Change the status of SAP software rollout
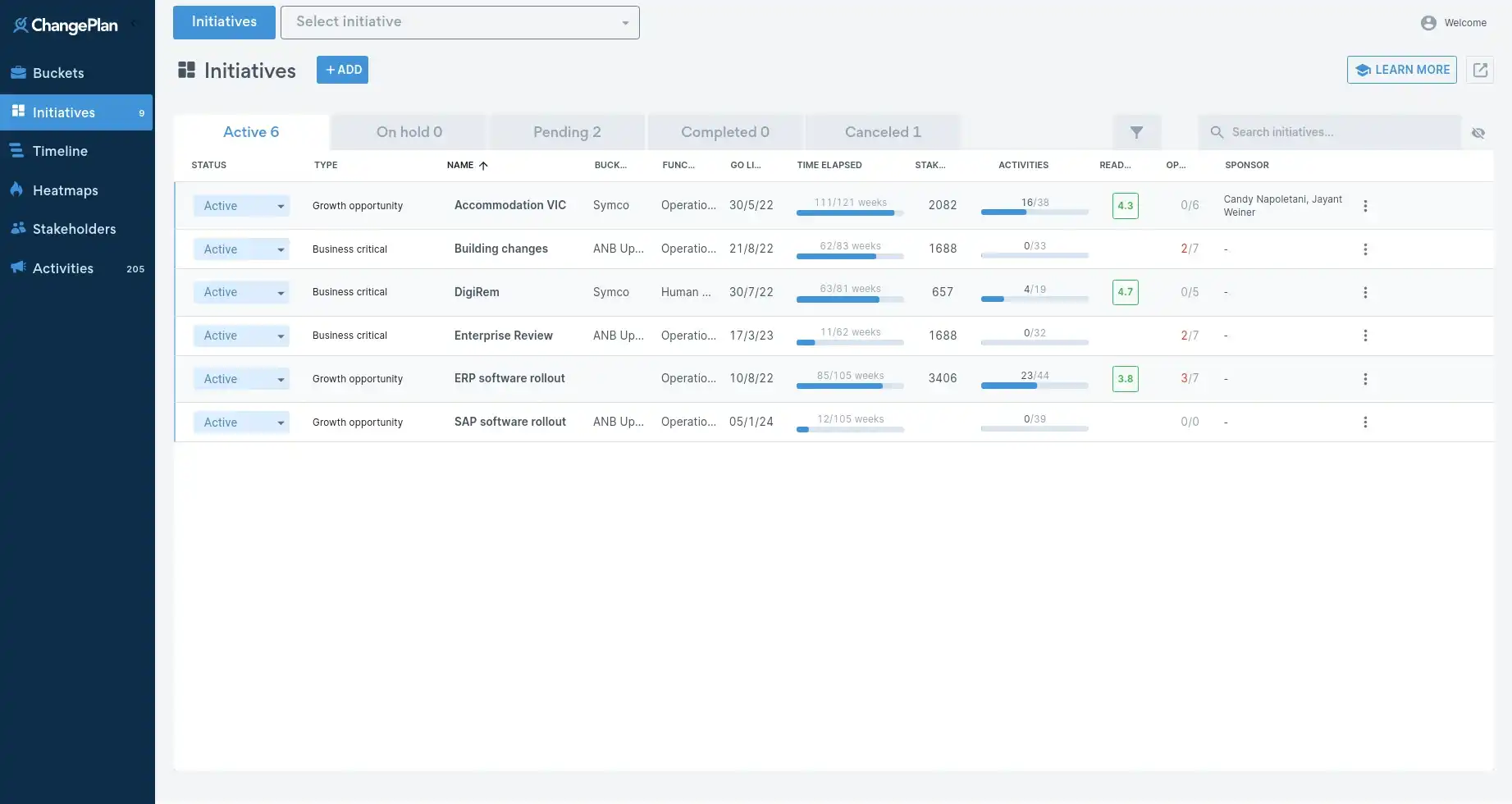The width and height of the screenshot is (1512, 804). 241,423
